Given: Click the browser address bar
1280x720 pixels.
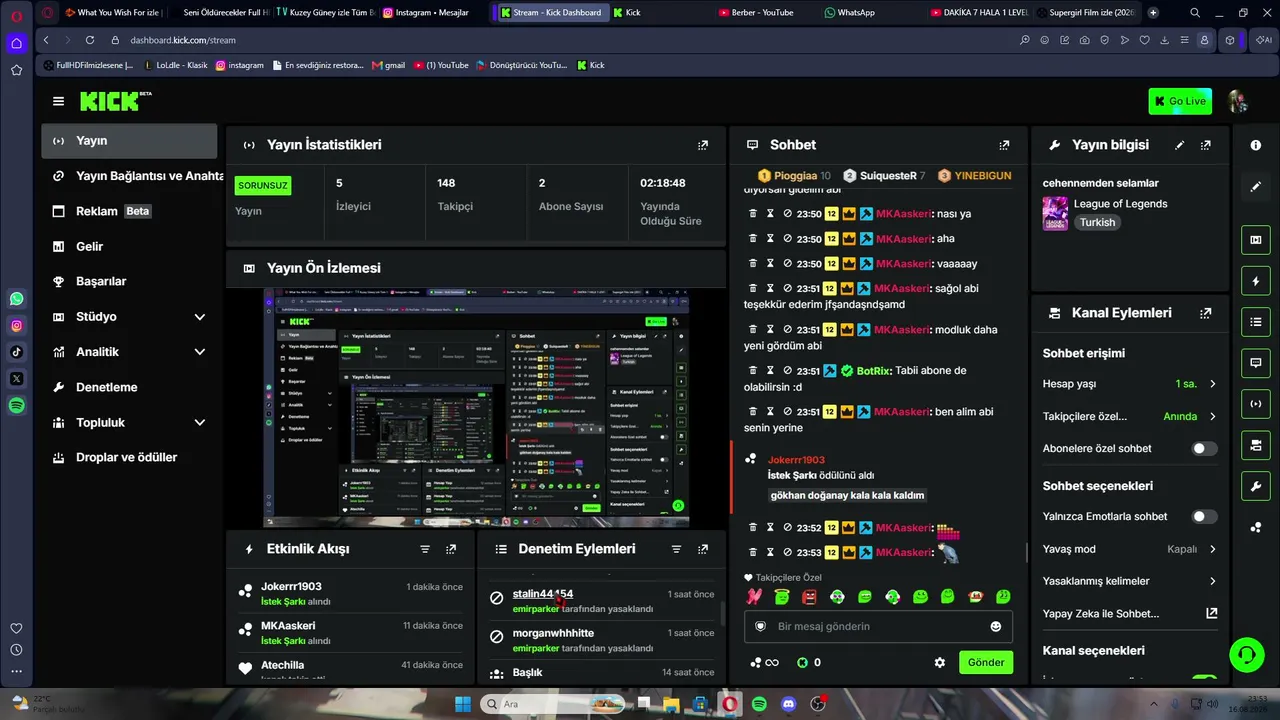Looking at the screenshot, I should click(x=560, y=40).
